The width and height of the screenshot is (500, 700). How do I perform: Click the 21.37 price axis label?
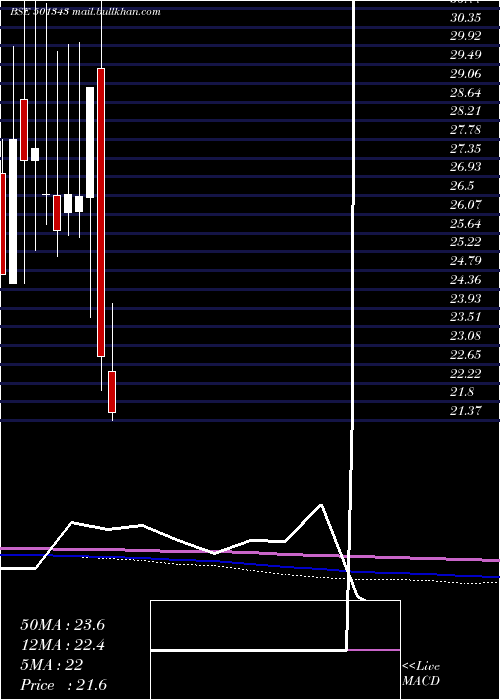coord(466,411)
